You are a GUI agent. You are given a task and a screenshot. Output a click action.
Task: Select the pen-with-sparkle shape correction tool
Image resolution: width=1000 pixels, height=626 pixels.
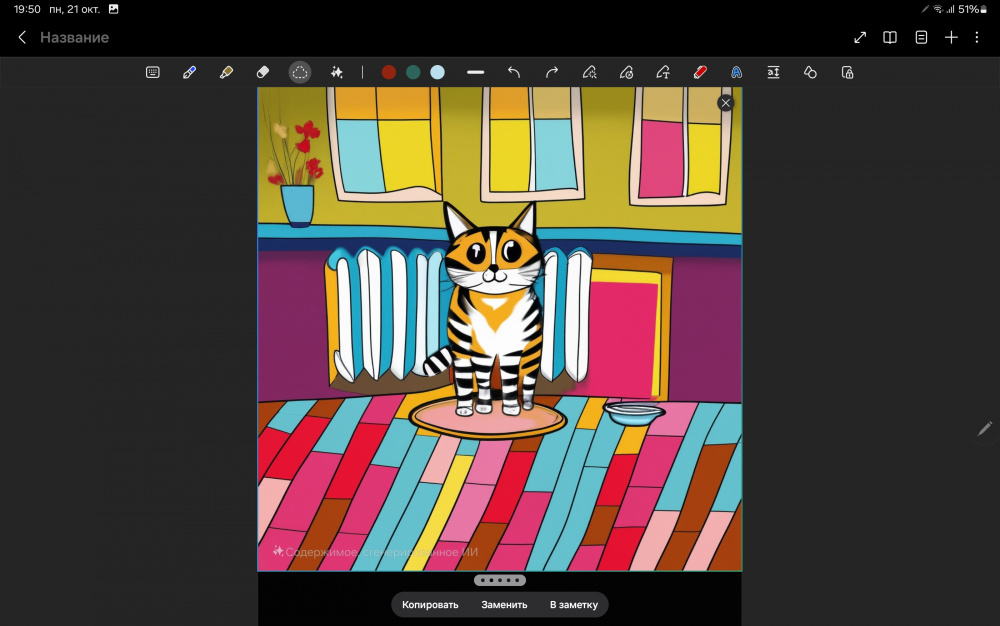(589, 73)
